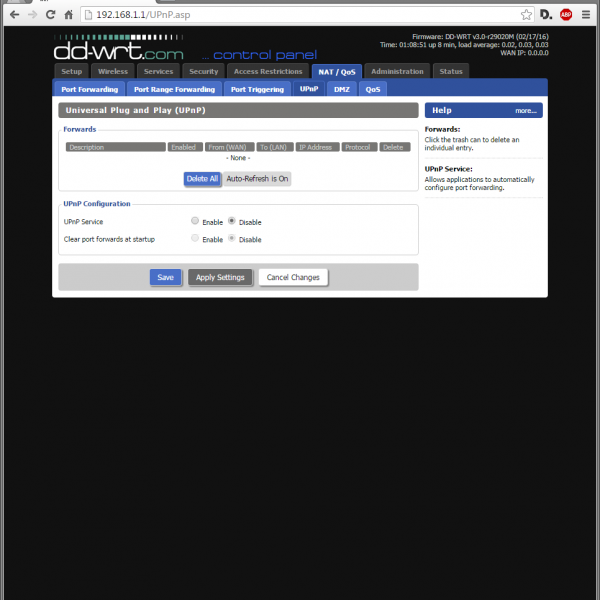Click the browser forward arrow
The height and width of the screenshot is (600, 600).
32,15
